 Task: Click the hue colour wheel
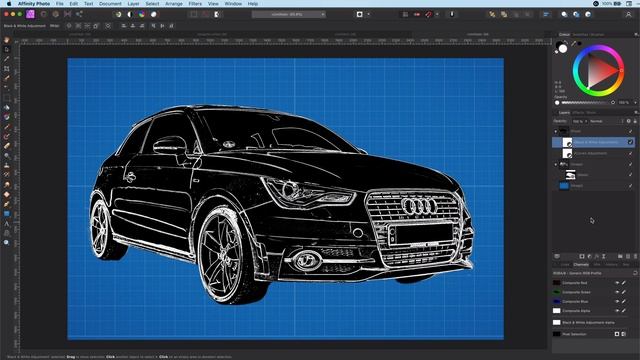click(x=598, y=71)
